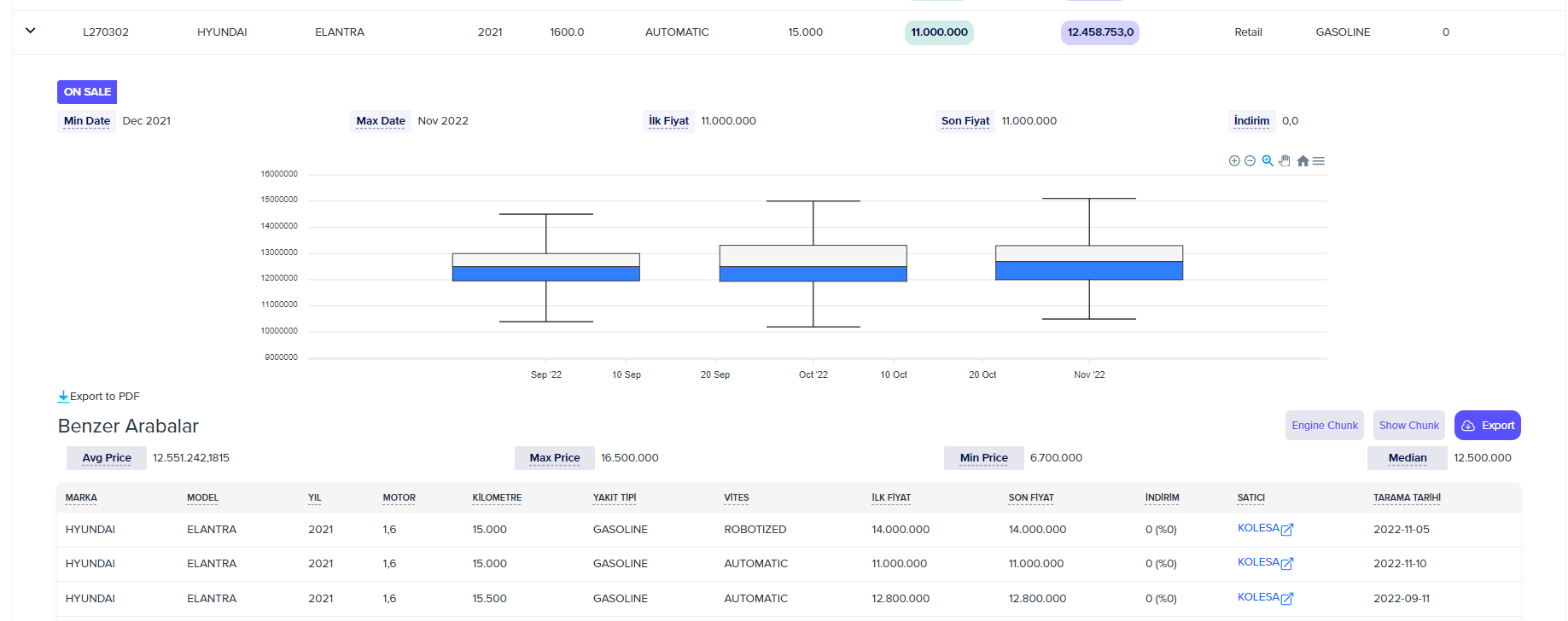Click the 2022-09-11 date cell
Screen dimensions: 1568x621
tap(1402, 599)
